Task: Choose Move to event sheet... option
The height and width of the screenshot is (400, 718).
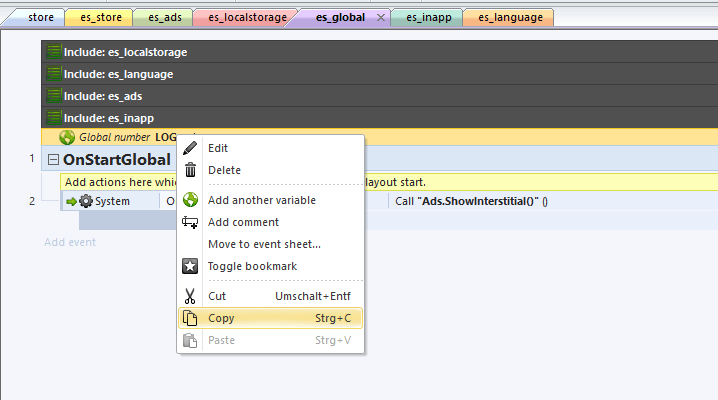Action: tap(263, 244)
